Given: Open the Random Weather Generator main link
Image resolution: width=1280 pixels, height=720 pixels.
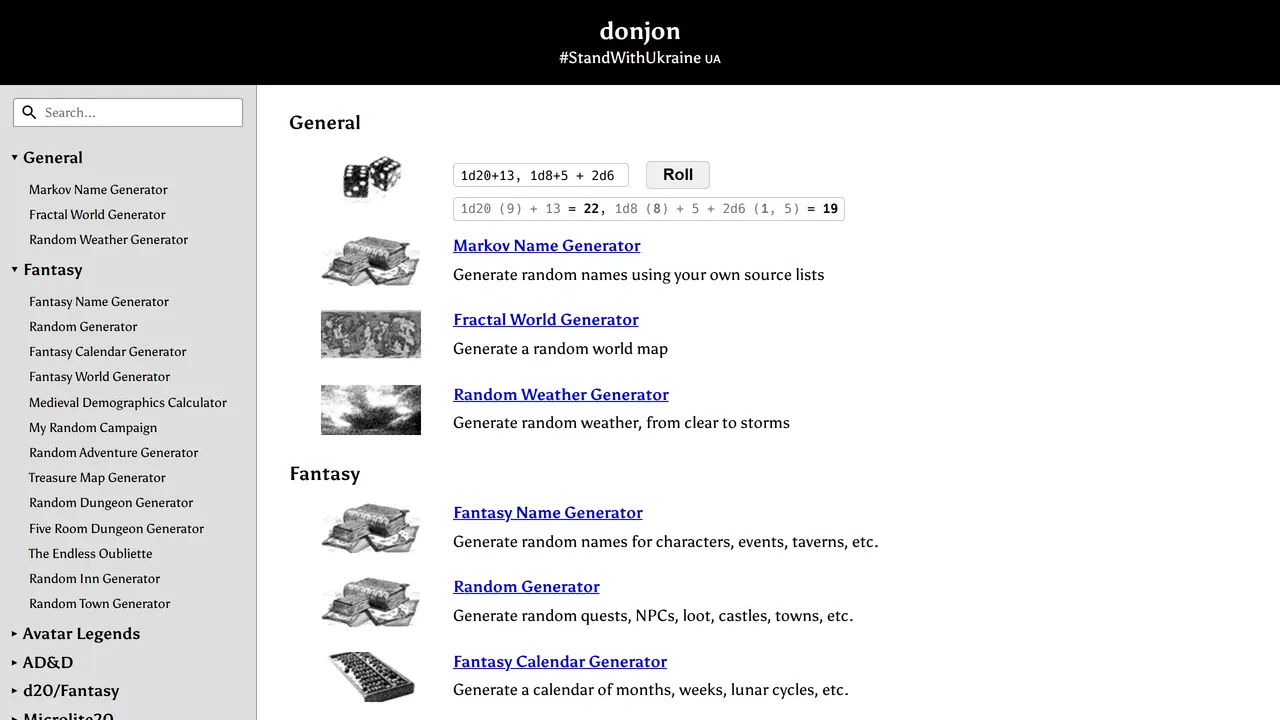Looking at the screenshot, I should tap(561, 395).
